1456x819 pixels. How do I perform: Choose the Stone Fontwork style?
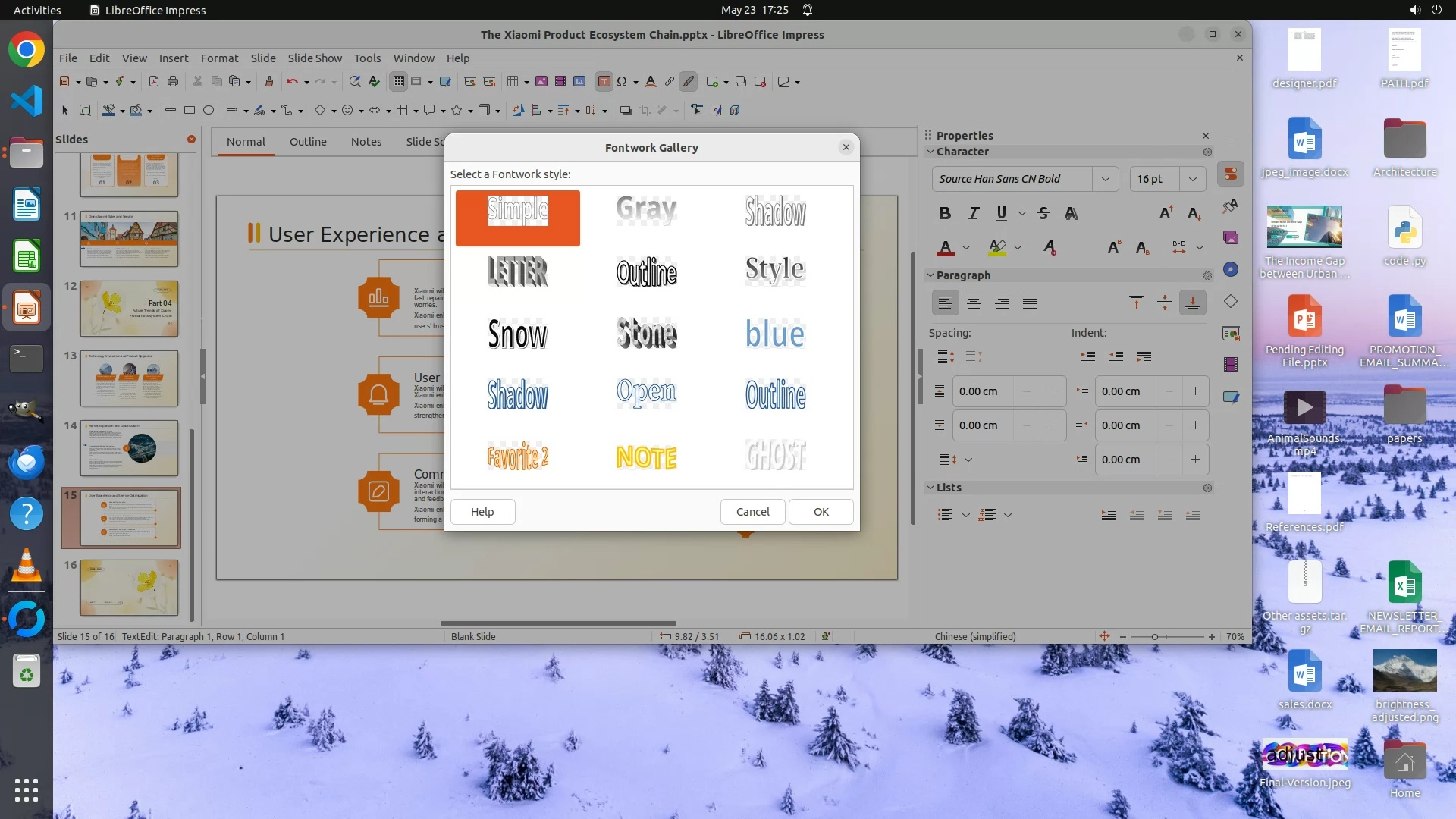coord(646,334)
